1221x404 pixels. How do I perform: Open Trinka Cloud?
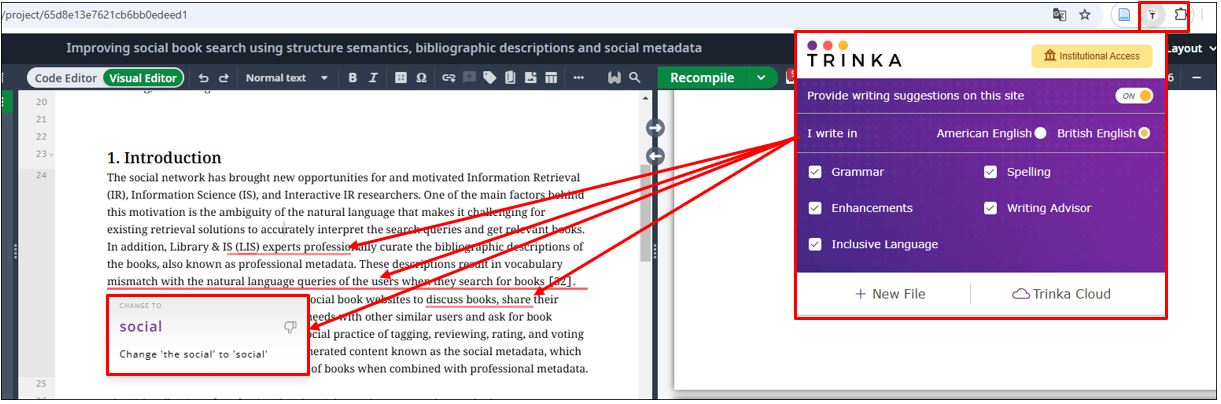pyautogui.click(x=1062, y=294)
